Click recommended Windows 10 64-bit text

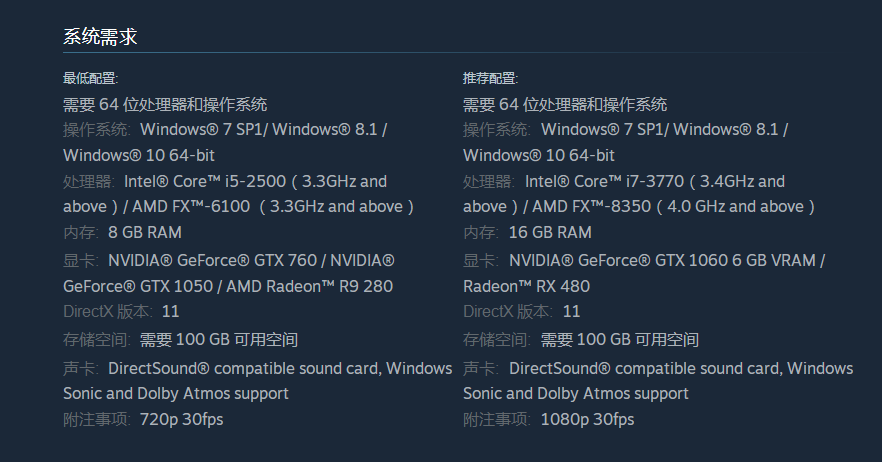(538, 155)
